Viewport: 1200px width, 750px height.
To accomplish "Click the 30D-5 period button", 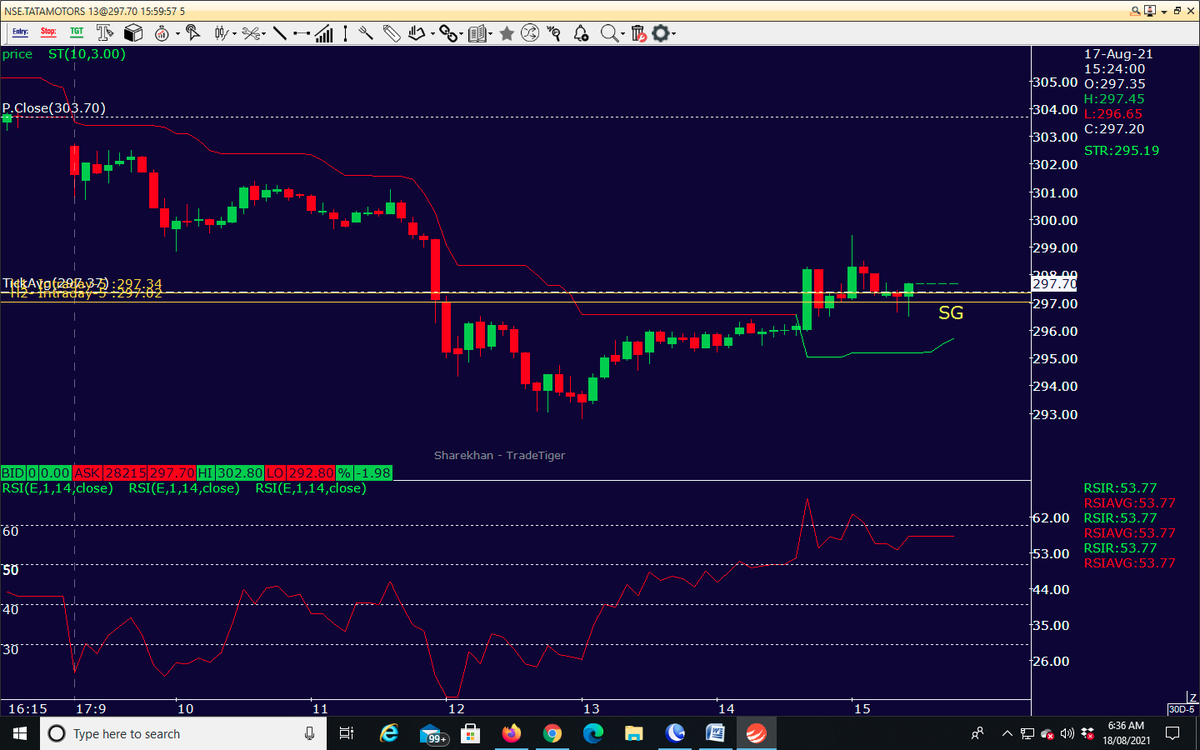I will [1182, 708].
